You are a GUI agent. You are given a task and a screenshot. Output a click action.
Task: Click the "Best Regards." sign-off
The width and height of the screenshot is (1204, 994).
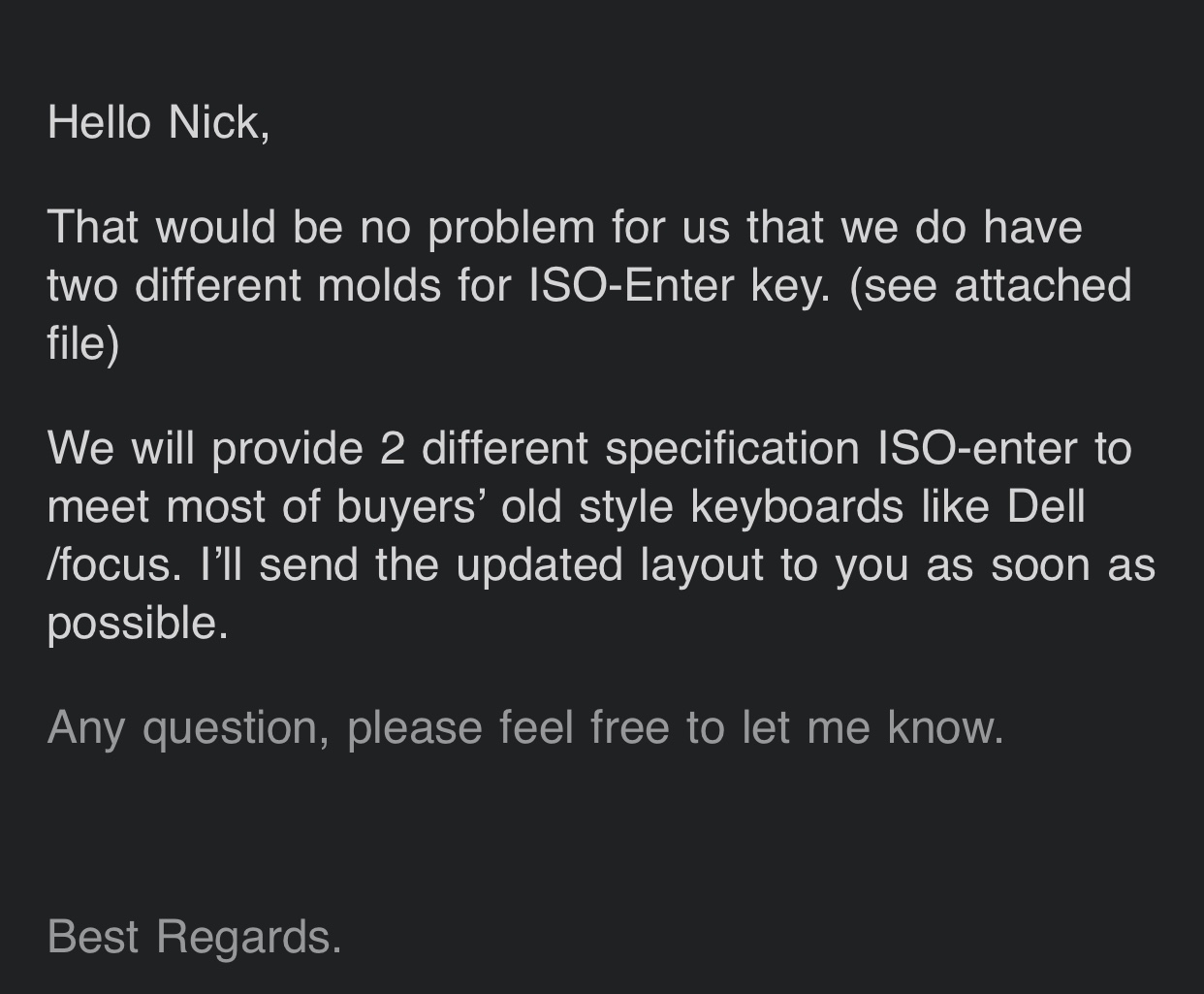pyautogui.click(x=194, y=937)
